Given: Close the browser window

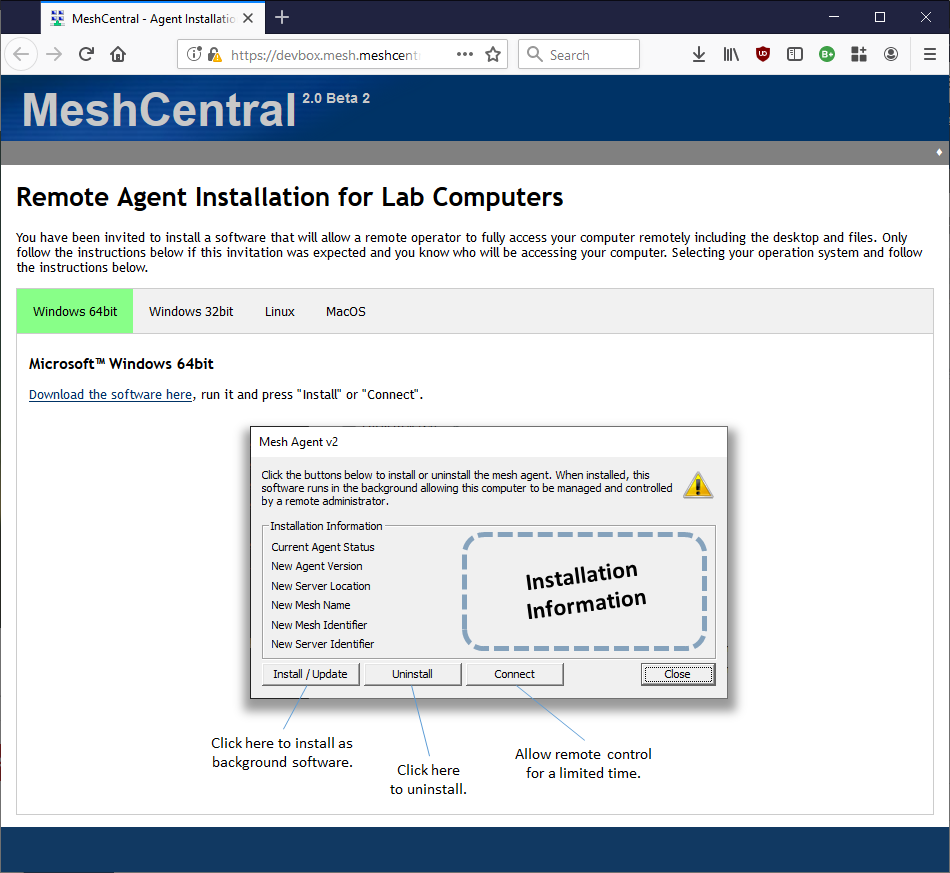Looking at the screenshot, I should click(926, 17).
